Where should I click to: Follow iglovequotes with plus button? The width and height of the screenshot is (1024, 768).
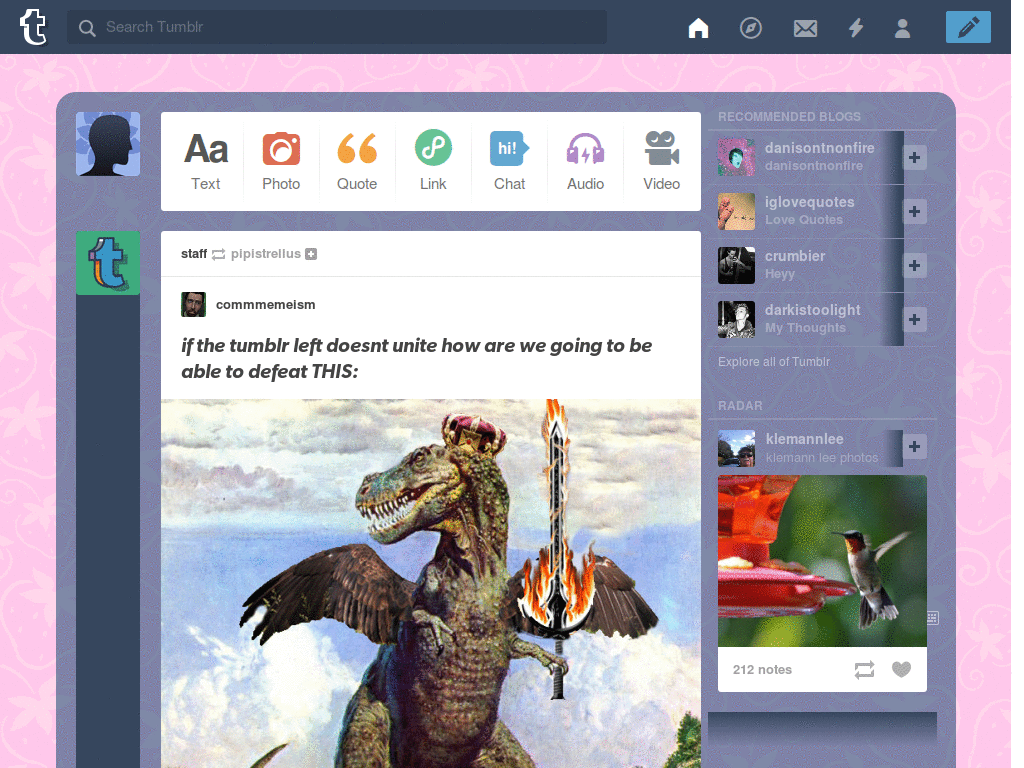[x=914, y=212]
